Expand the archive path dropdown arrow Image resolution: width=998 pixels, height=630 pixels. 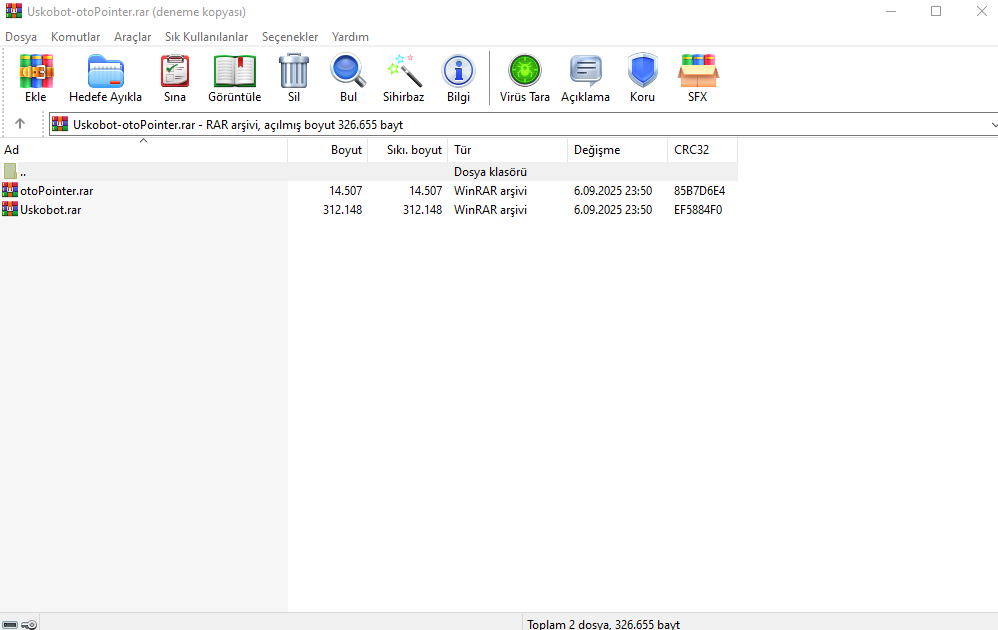993,125
